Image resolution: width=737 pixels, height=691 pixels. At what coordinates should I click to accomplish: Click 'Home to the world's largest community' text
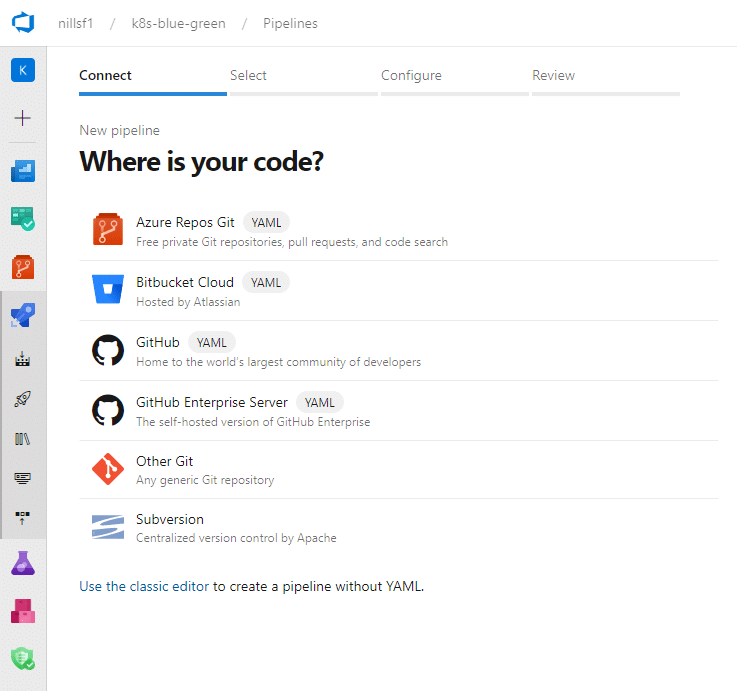(278, 362)
